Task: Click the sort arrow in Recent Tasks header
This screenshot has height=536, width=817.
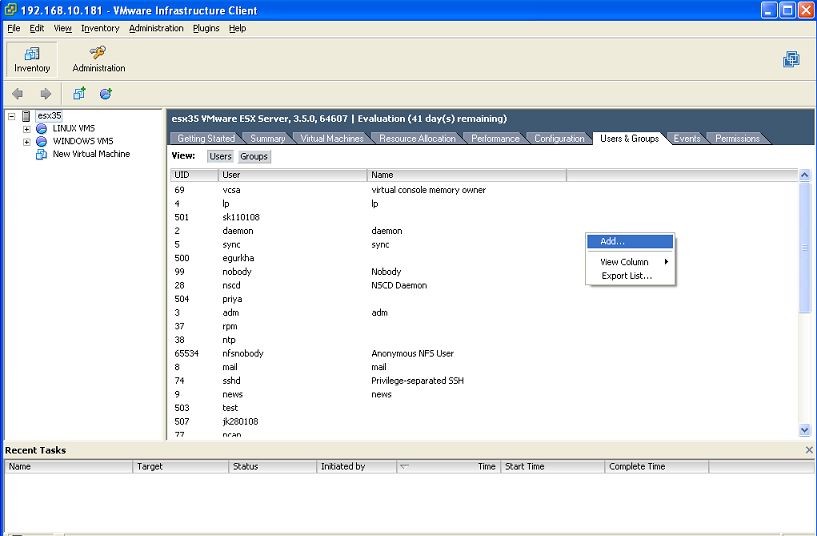Action: point(404,467)
